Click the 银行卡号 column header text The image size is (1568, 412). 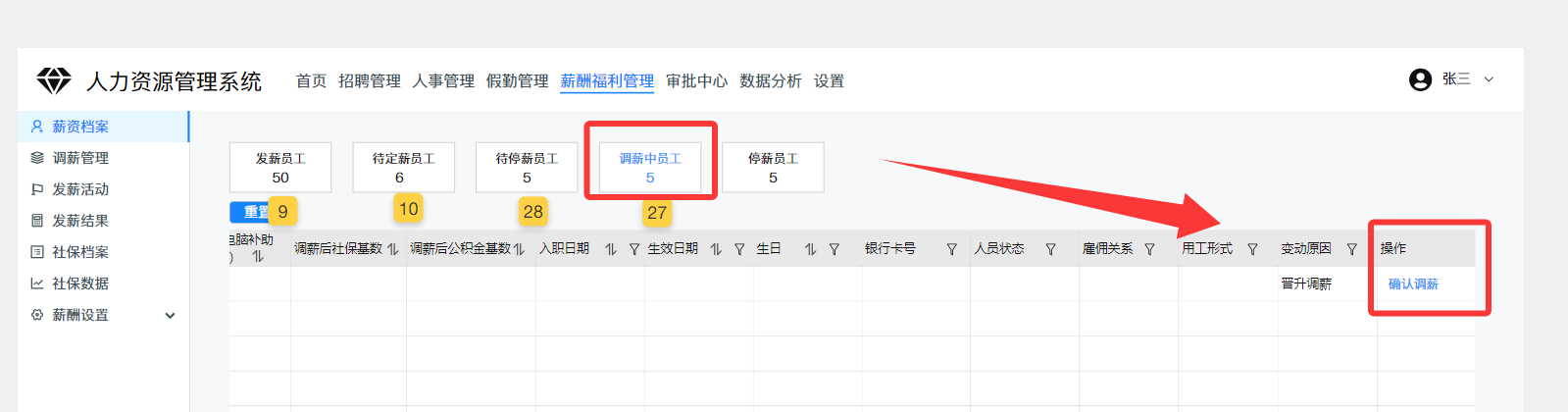coord(890,249)
